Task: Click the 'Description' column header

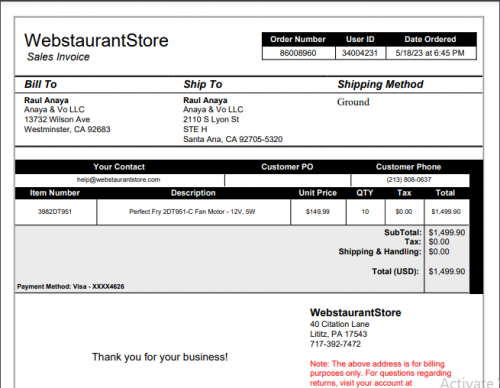Action: (193, 193)
